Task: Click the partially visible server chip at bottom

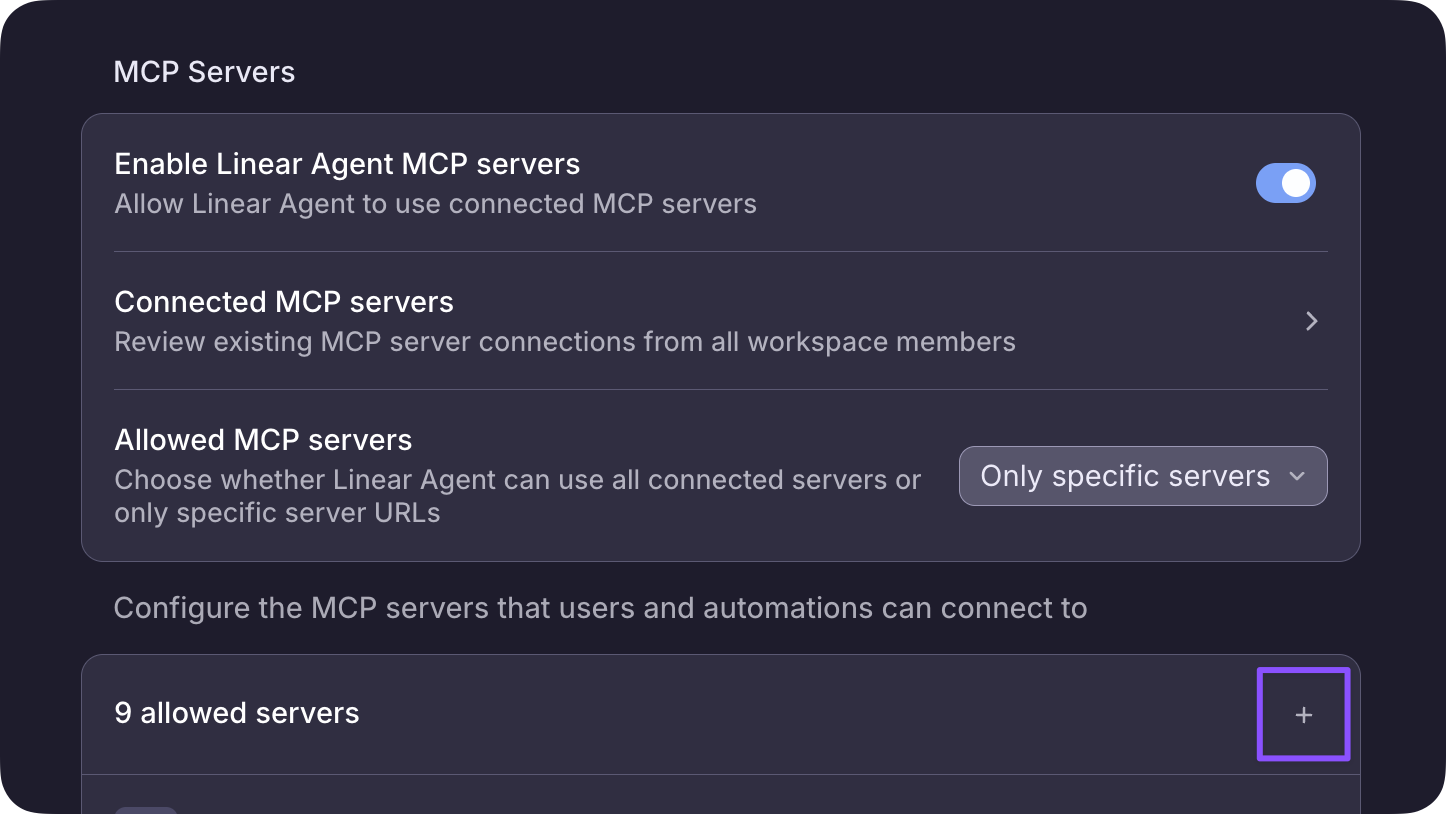Action: point(145,808)
